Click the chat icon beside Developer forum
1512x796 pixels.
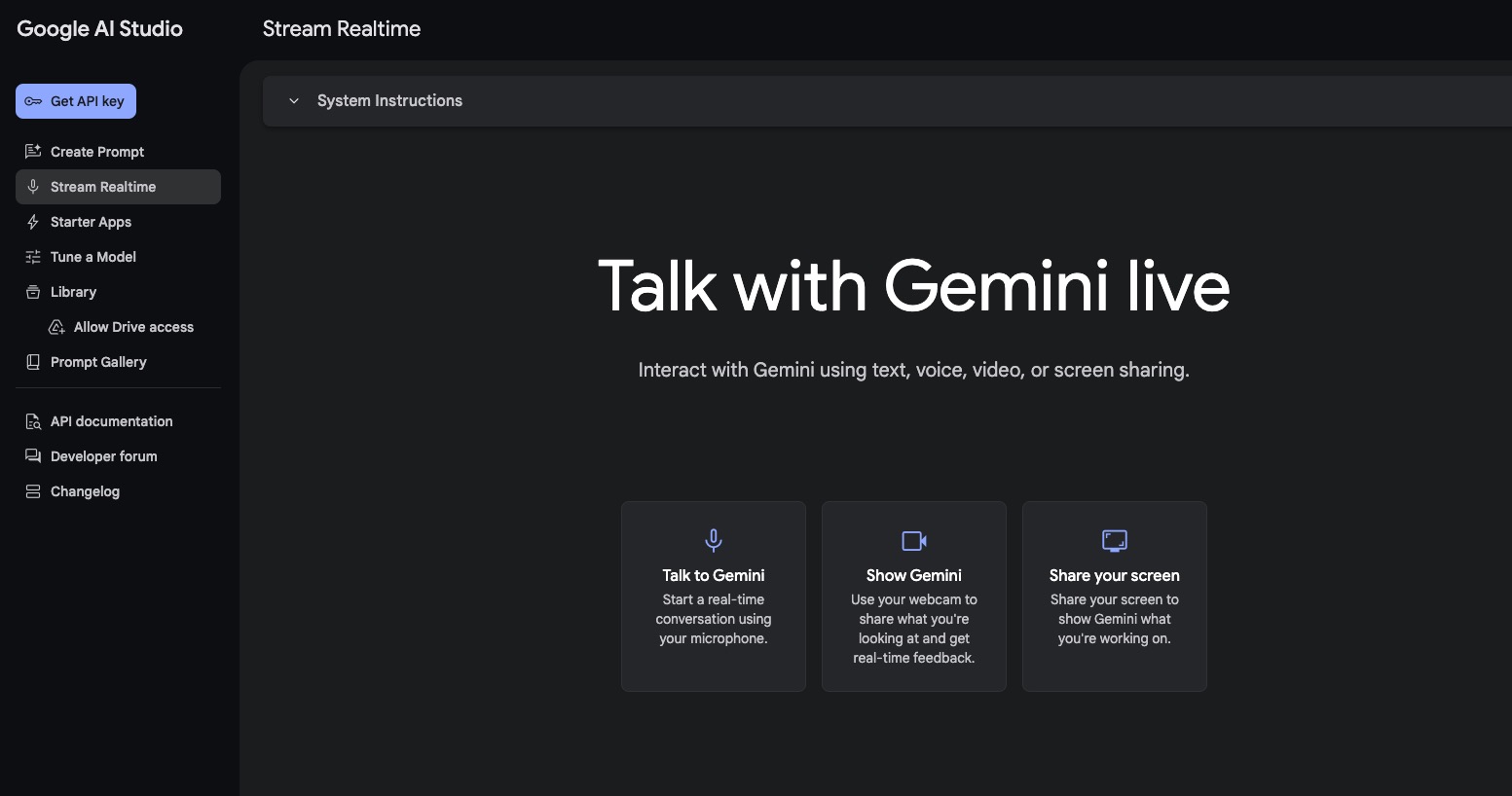(x=33, y=456)
